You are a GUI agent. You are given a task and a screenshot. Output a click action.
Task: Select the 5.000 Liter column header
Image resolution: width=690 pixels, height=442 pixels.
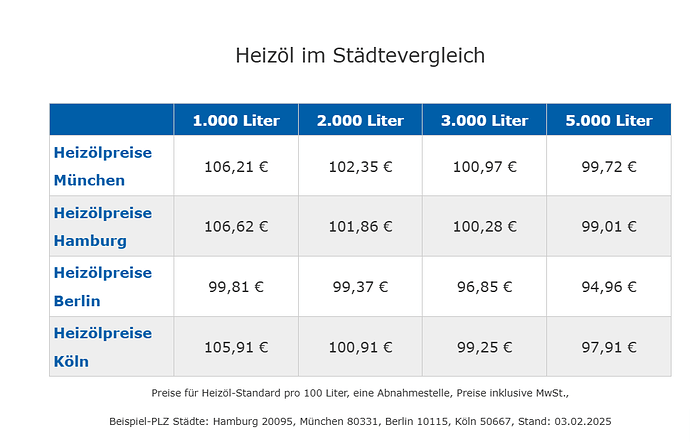click(609, 120)
